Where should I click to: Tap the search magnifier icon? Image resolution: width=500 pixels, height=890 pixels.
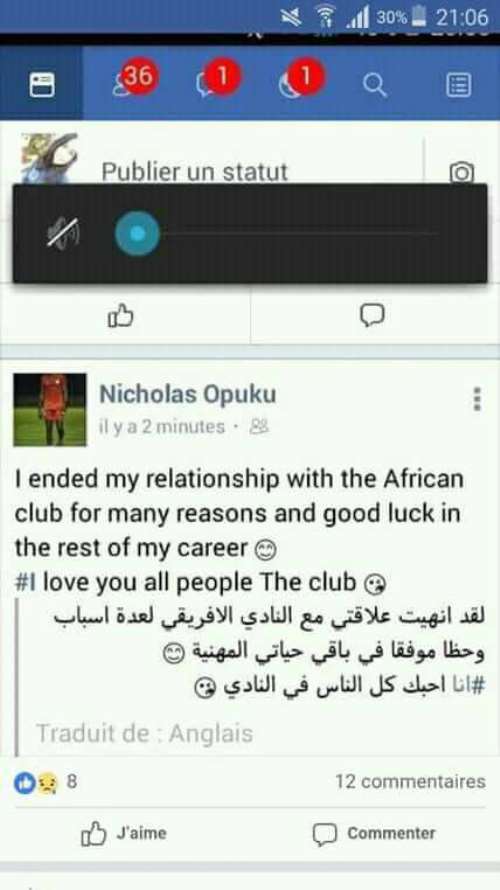(375, 86)
